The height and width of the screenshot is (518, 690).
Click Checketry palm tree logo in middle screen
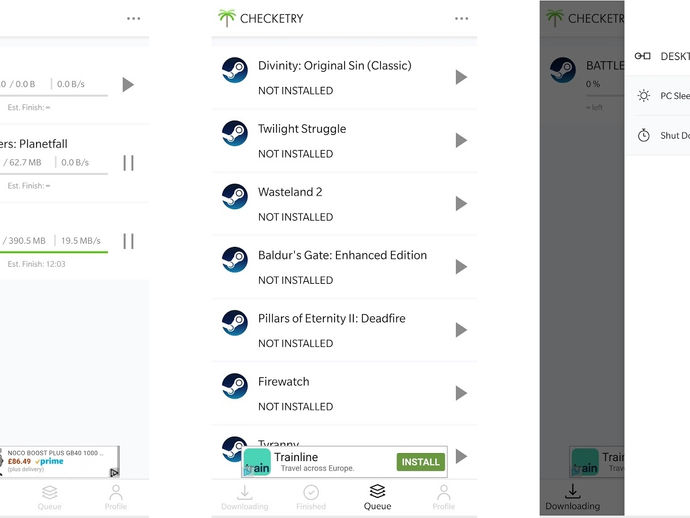point(227,18)
